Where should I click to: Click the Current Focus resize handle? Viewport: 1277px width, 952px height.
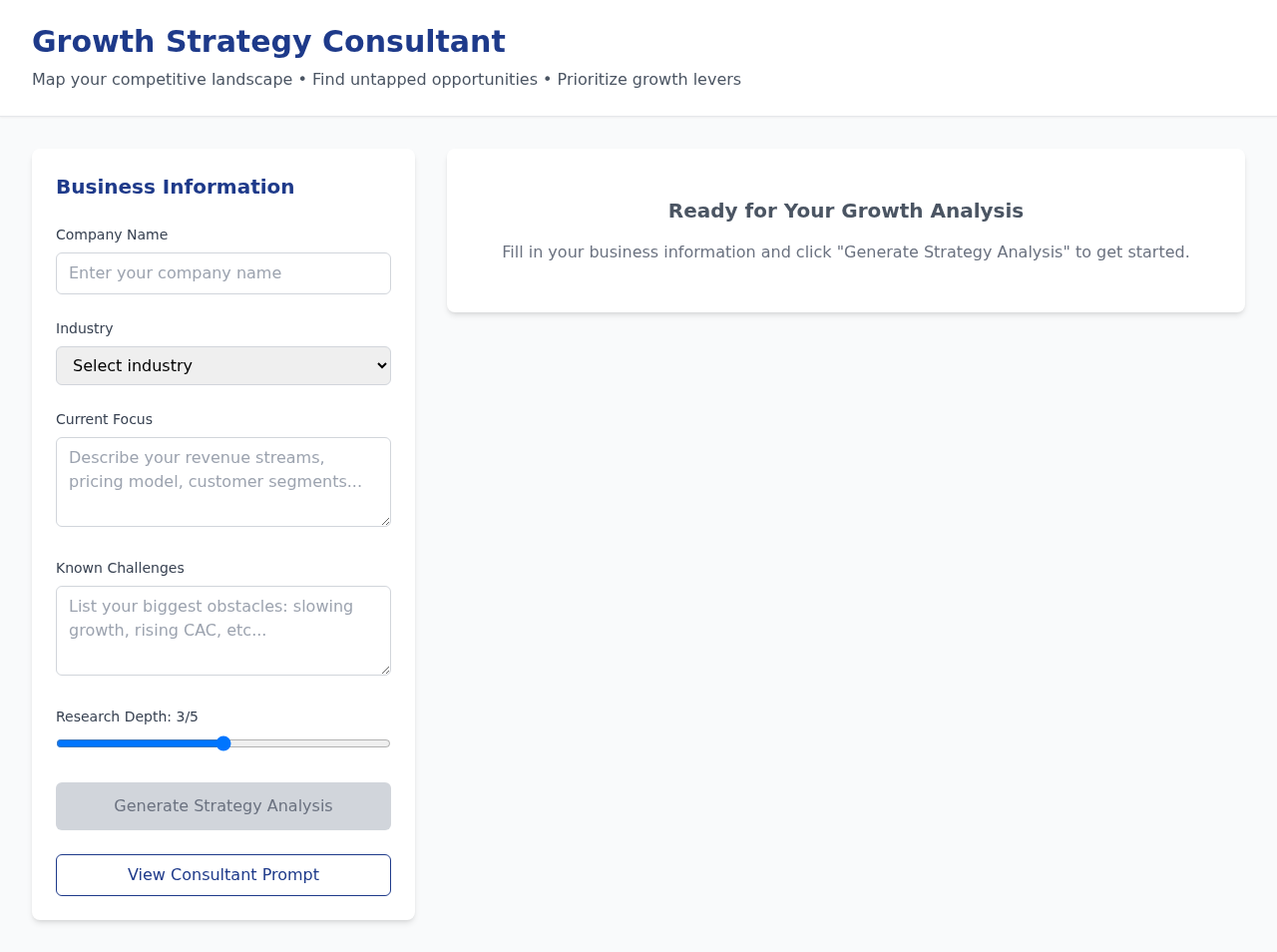point(384,520)
